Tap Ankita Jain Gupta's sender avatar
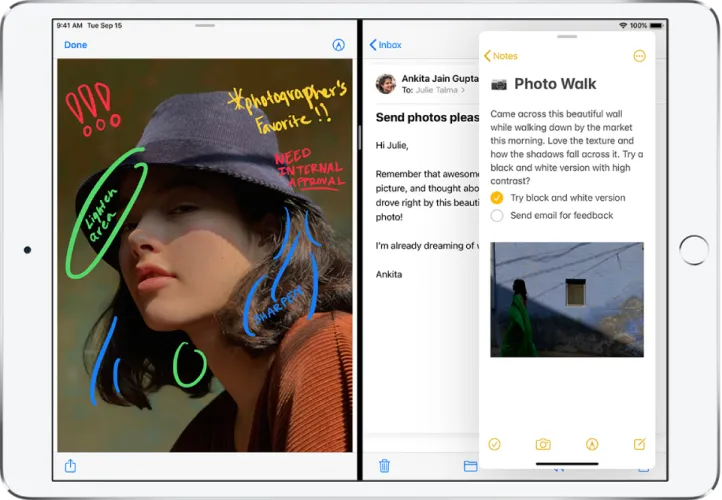This screenshot has width=722, height=500. click(385, 83)
